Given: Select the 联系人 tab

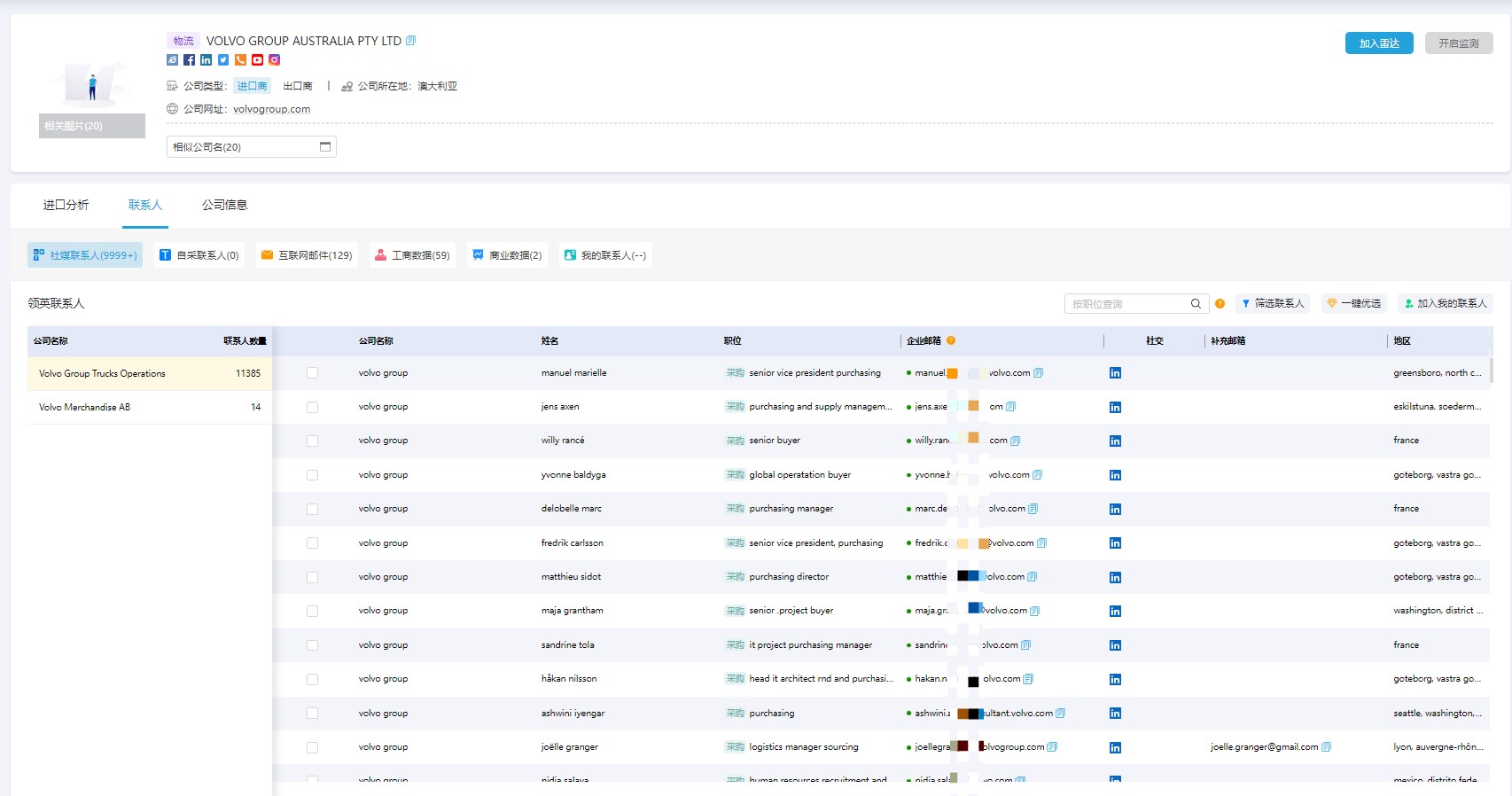Looking at the screenshot, I should (x=145, y=205).
